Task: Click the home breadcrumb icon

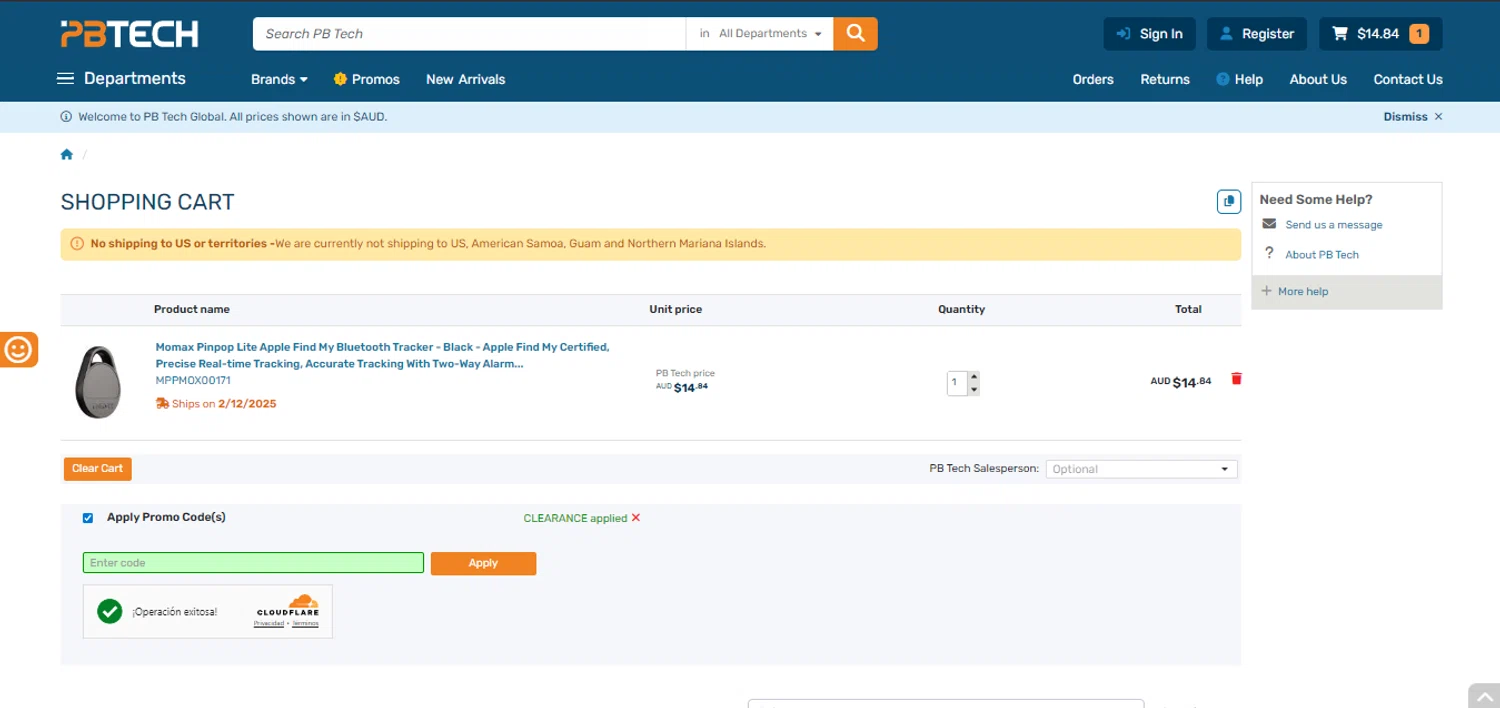Action: point(67,154)
